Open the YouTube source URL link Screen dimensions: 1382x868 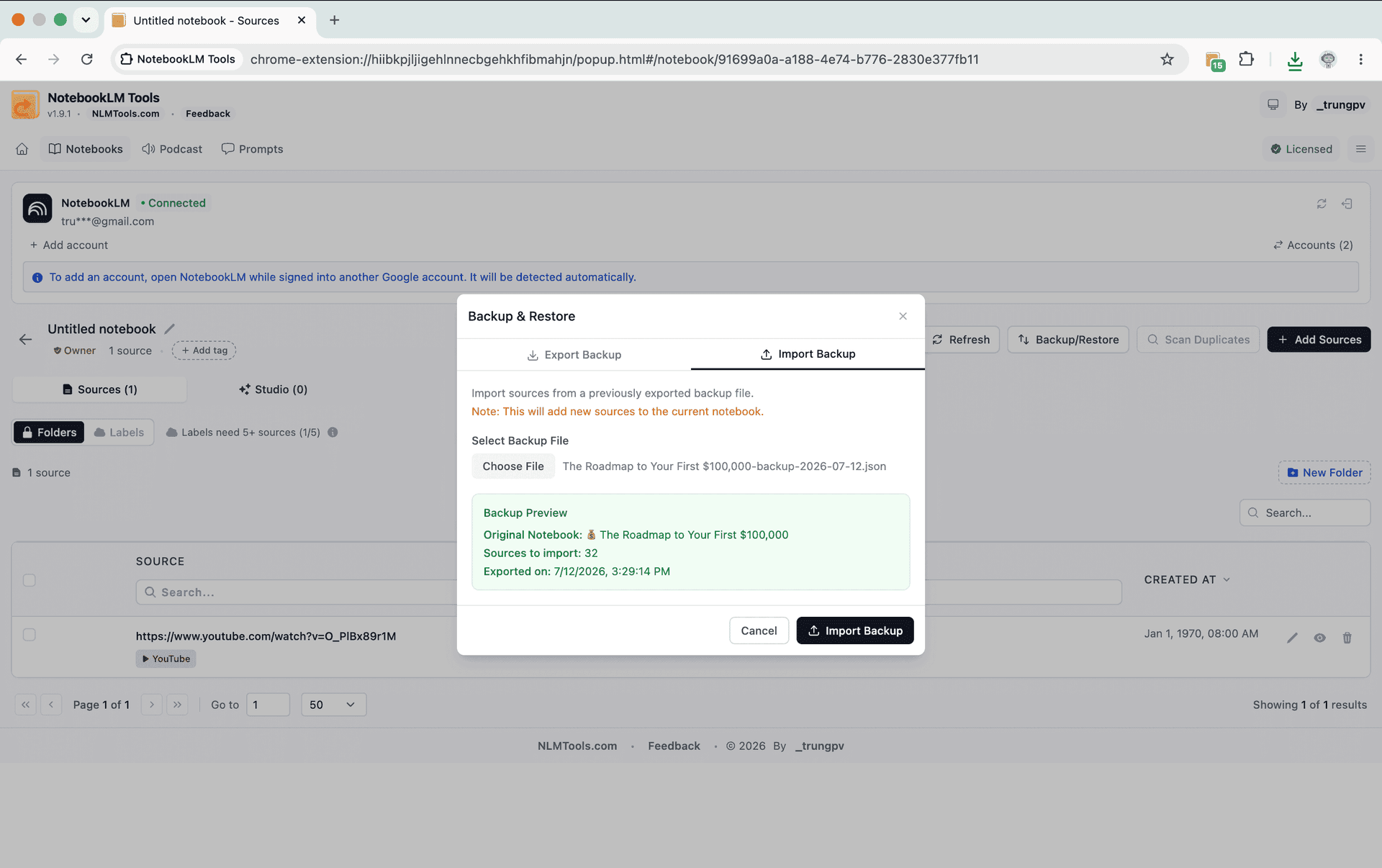[266, 636]
